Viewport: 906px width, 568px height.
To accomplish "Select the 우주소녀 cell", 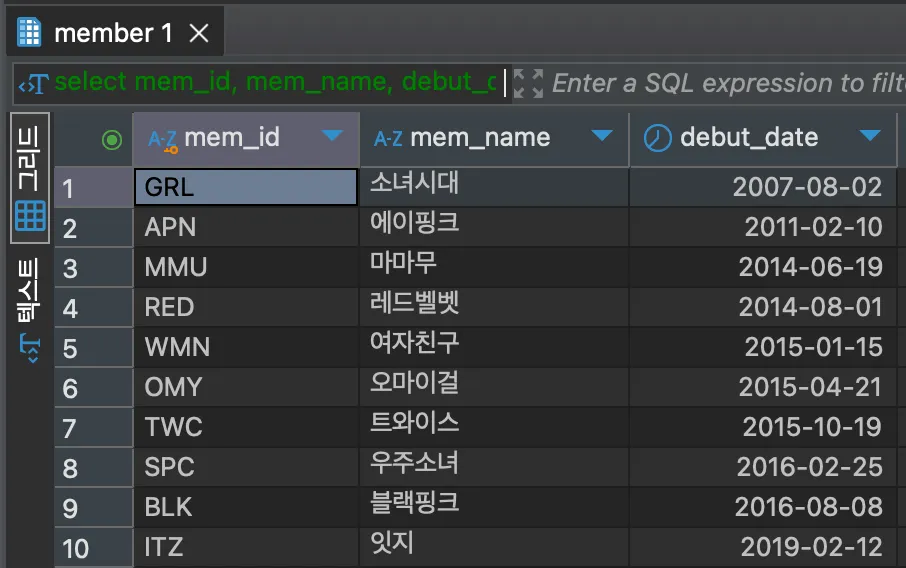I will coord(494,467).
